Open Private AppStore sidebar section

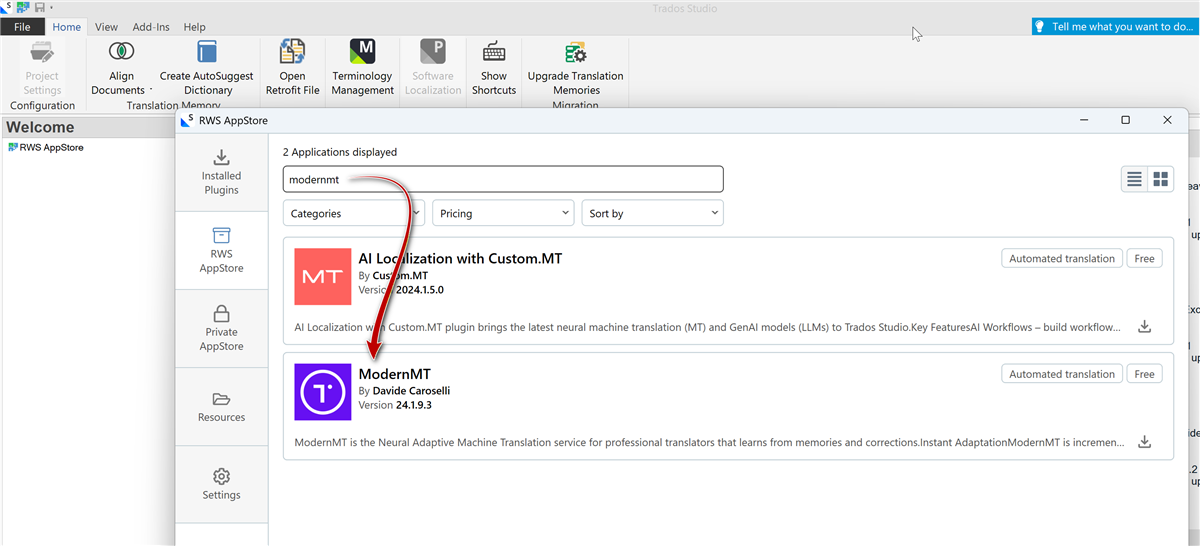coord(221,328)
